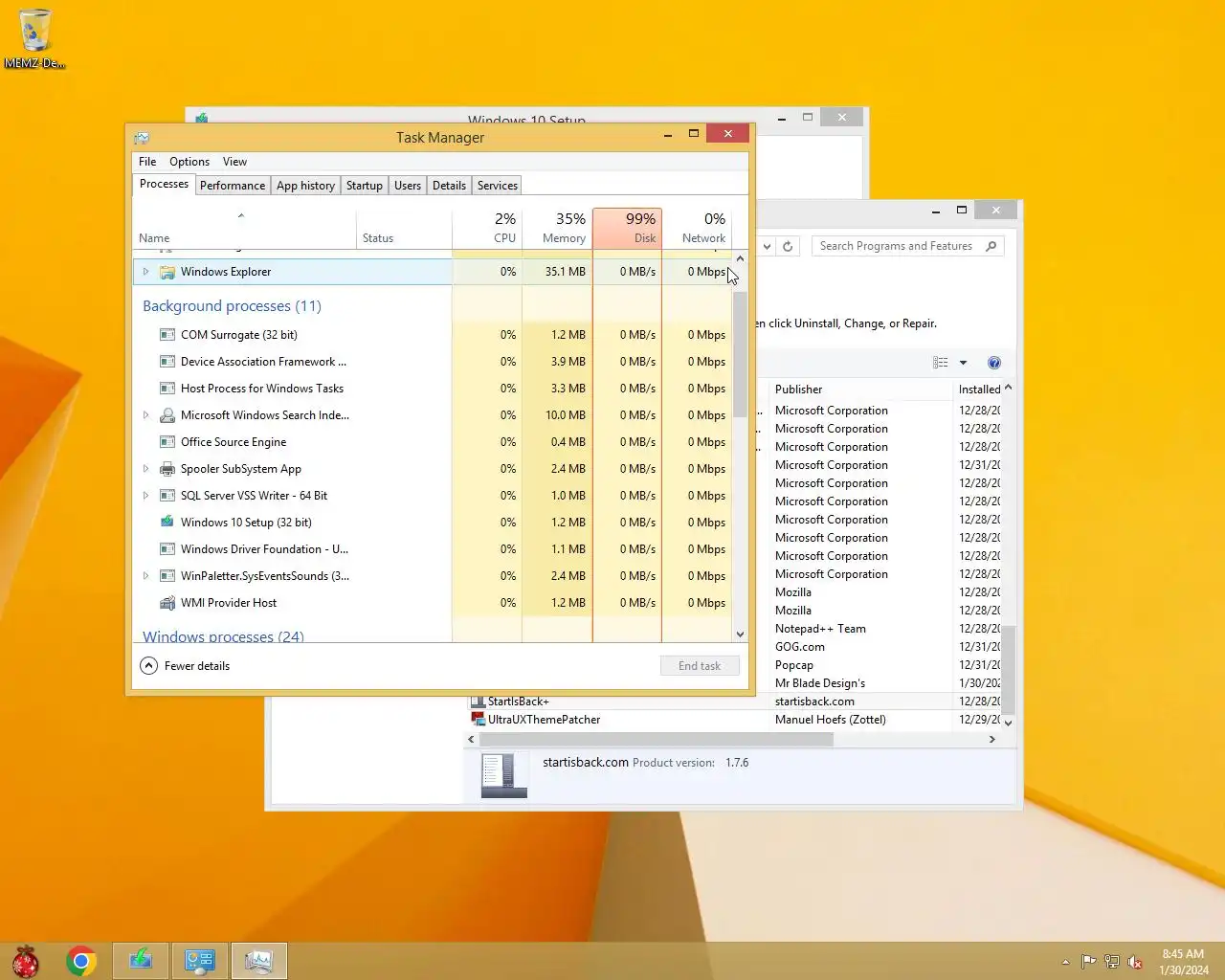1225x980 pixels.
Task: Open the File menu in Task Manager
Action: 147,162
